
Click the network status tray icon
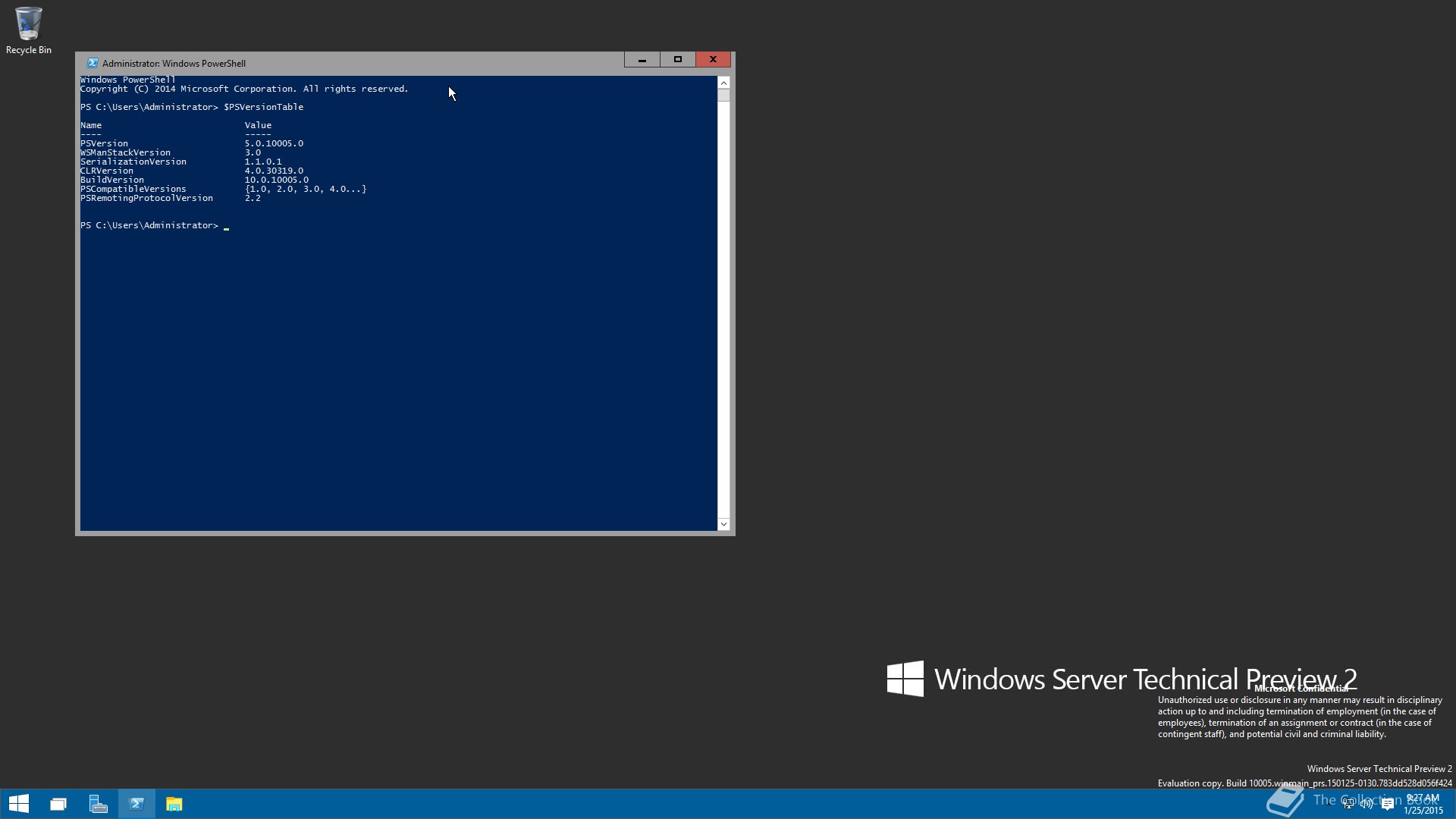pos(1348,804)
